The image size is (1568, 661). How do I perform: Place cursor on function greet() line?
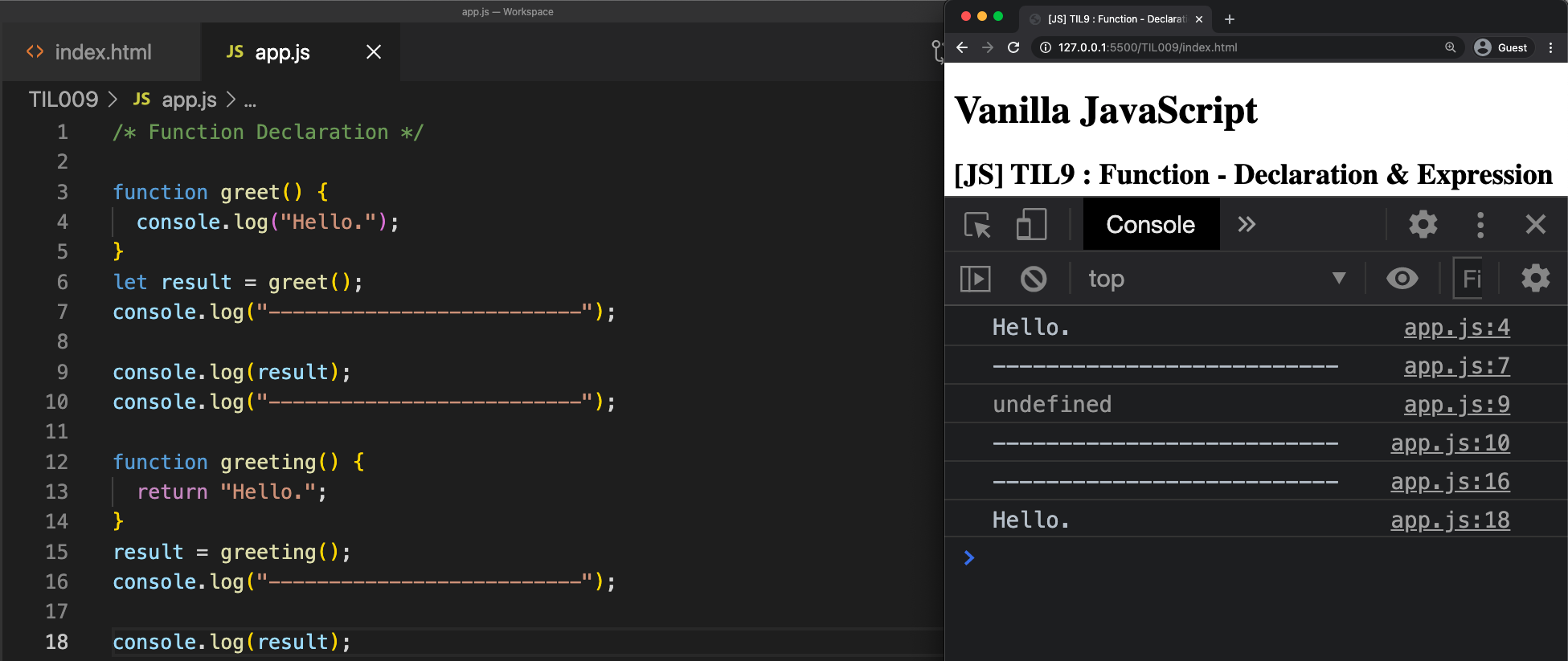click(221, 192)
